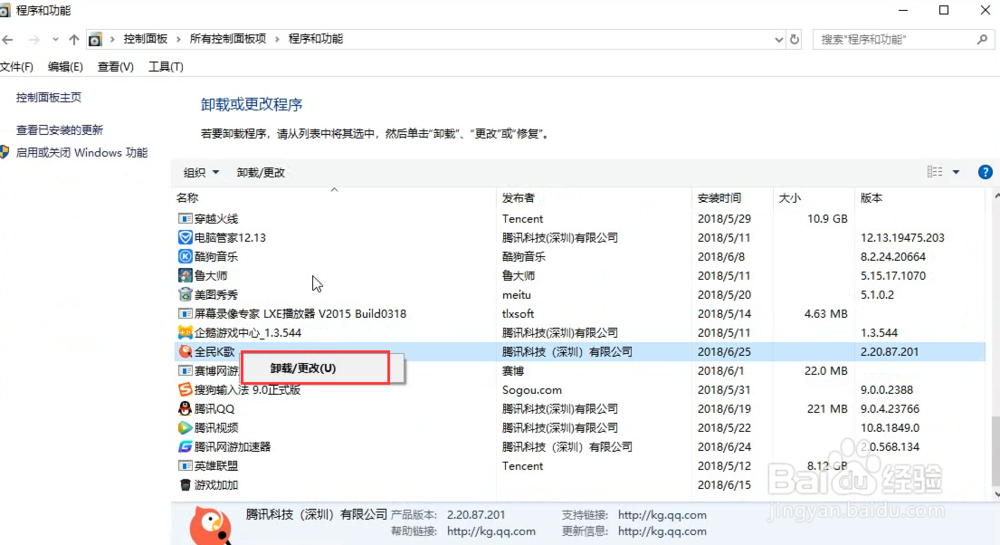The image size is (1000, 545).
Task: Click the change view layout icon
Action: coord(934,172)
